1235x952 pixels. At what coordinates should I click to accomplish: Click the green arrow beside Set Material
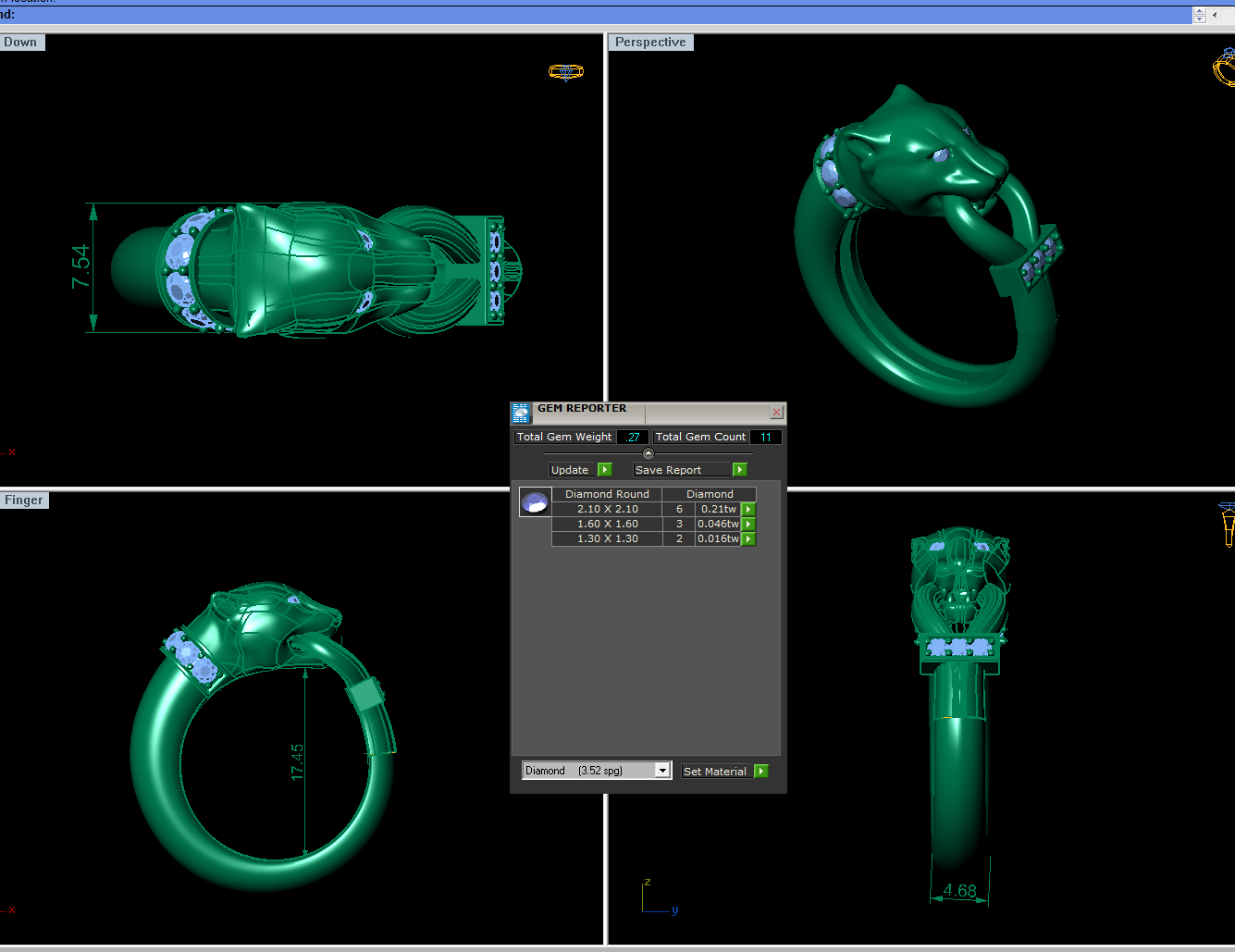coord(761,772)
